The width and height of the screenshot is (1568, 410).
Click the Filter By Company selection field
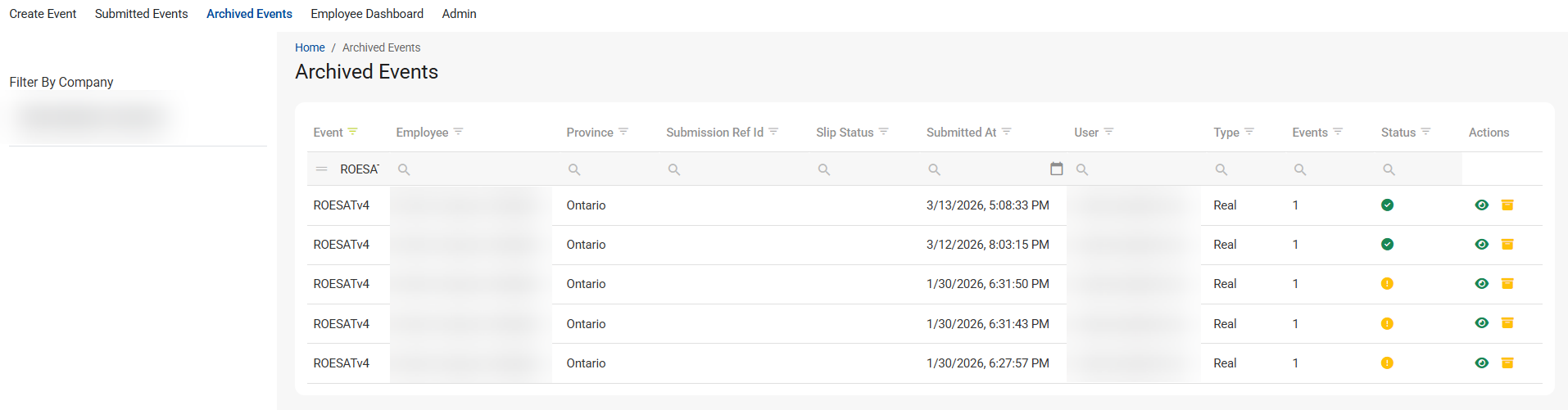(94, 118)
